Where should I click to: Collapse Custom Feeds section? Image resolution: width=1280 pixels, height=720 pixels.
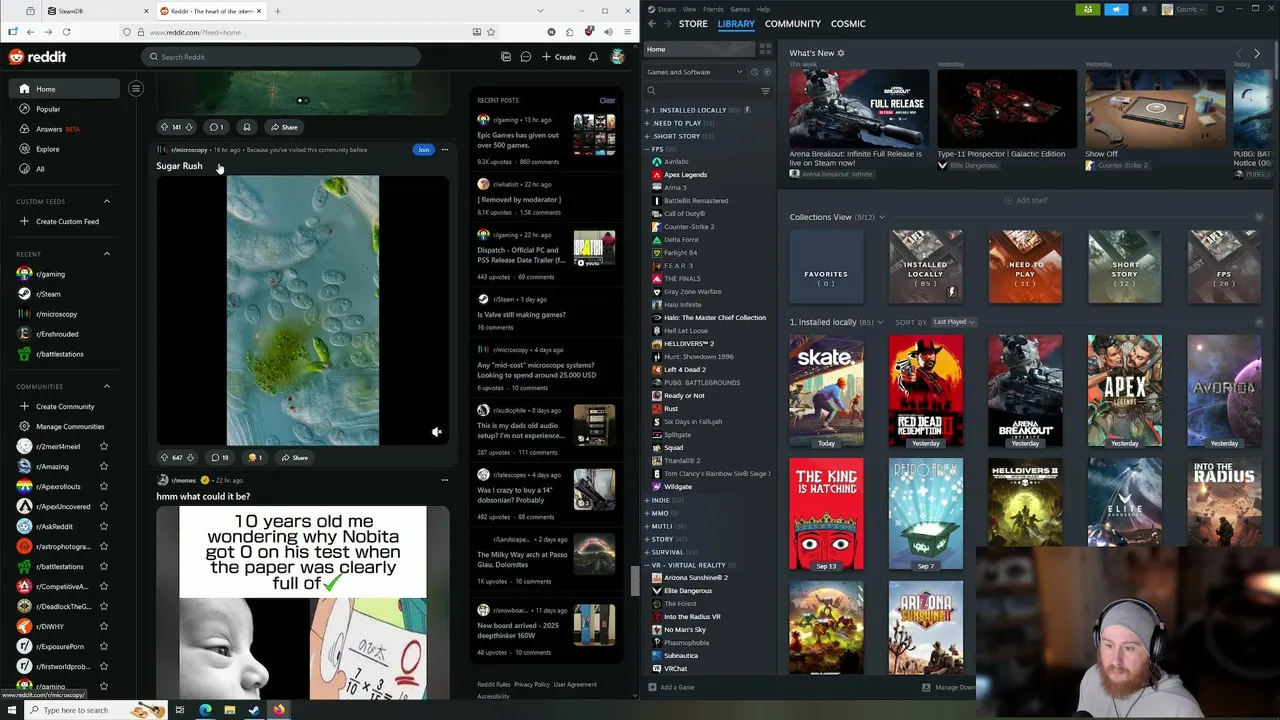click(x=107, y=201)
